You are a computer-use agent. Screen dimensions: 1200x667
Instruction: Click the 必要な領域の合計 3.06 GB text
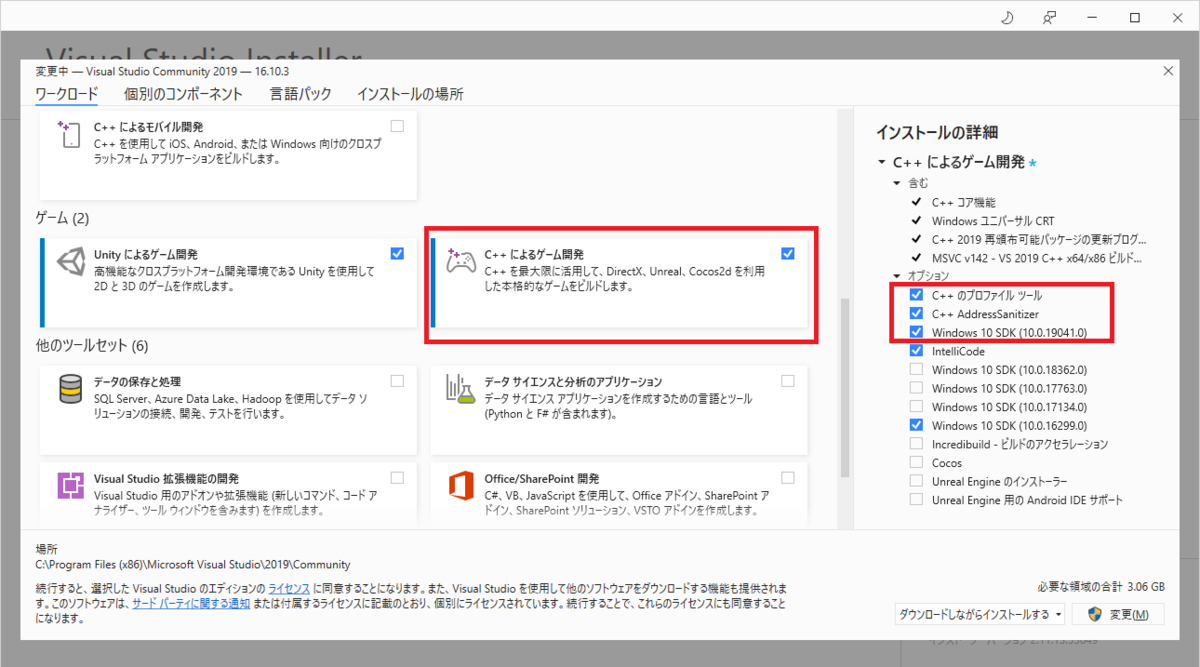click(1102, 588)
